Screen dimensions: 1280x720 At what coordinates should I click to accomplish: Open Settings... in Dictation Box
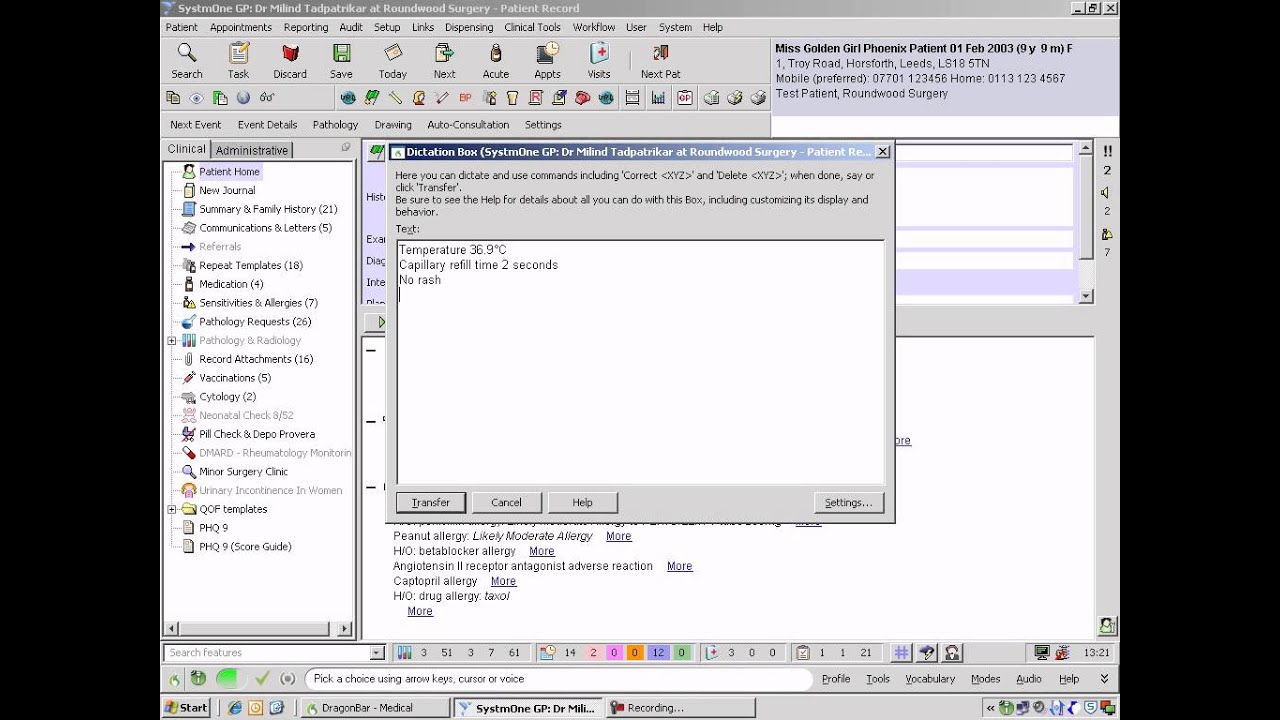pyautogui.click(x=849, y=502)
